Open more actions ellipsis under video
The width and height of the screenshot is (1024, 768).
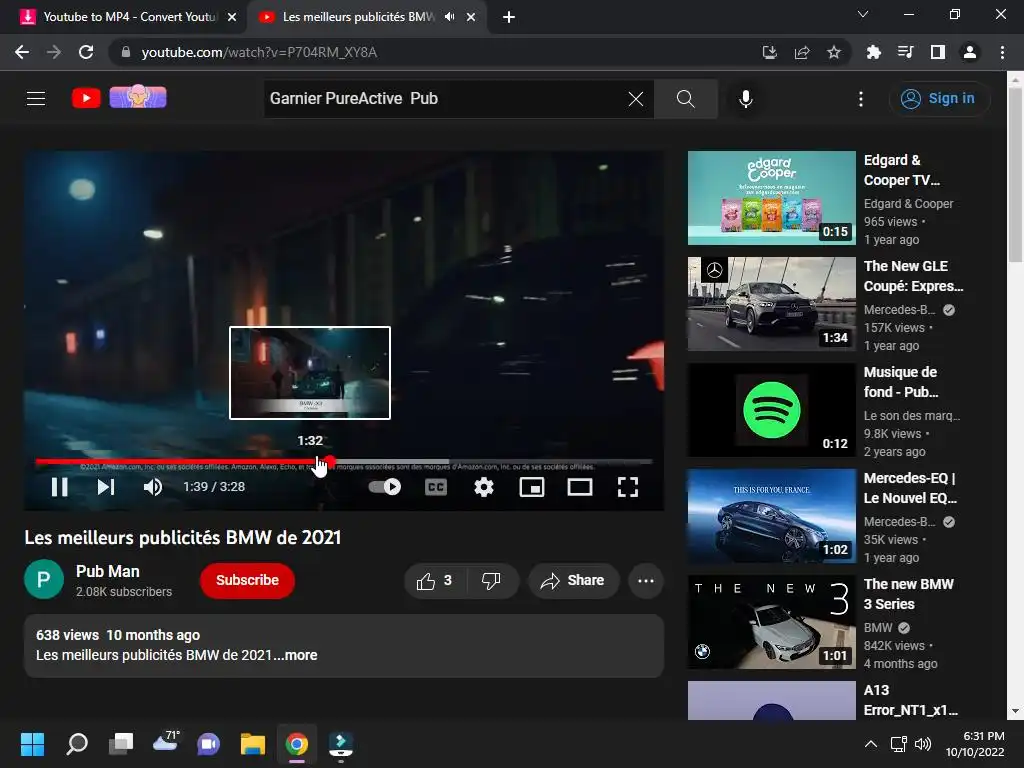click(x=646, y=581)
